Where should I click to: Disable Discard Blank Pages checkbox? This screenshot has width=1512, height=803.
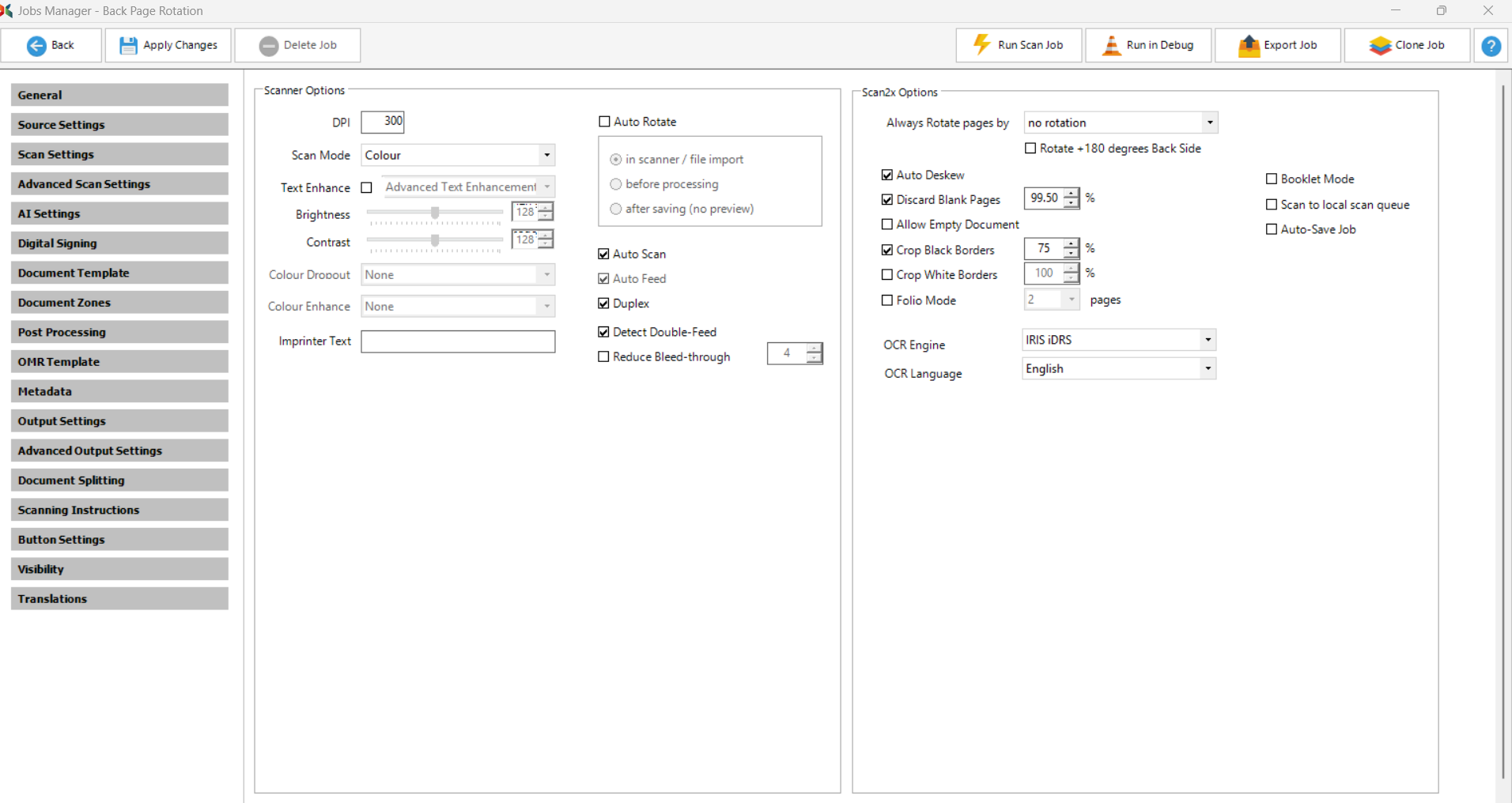pos(887,200)
